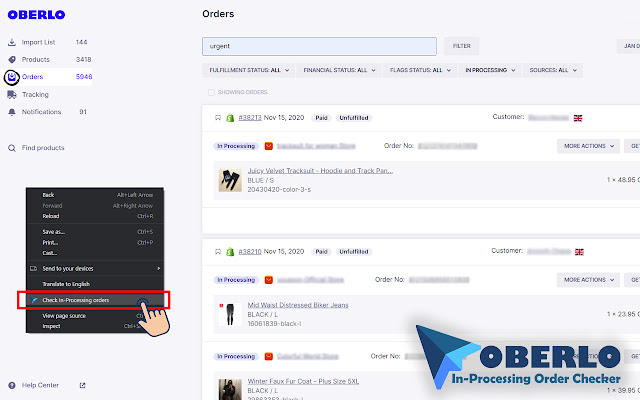This screenshot has width=640, height=400.
Task: Open Import List in sidebar
Action: pyautogui.click(x=38, y=42)
